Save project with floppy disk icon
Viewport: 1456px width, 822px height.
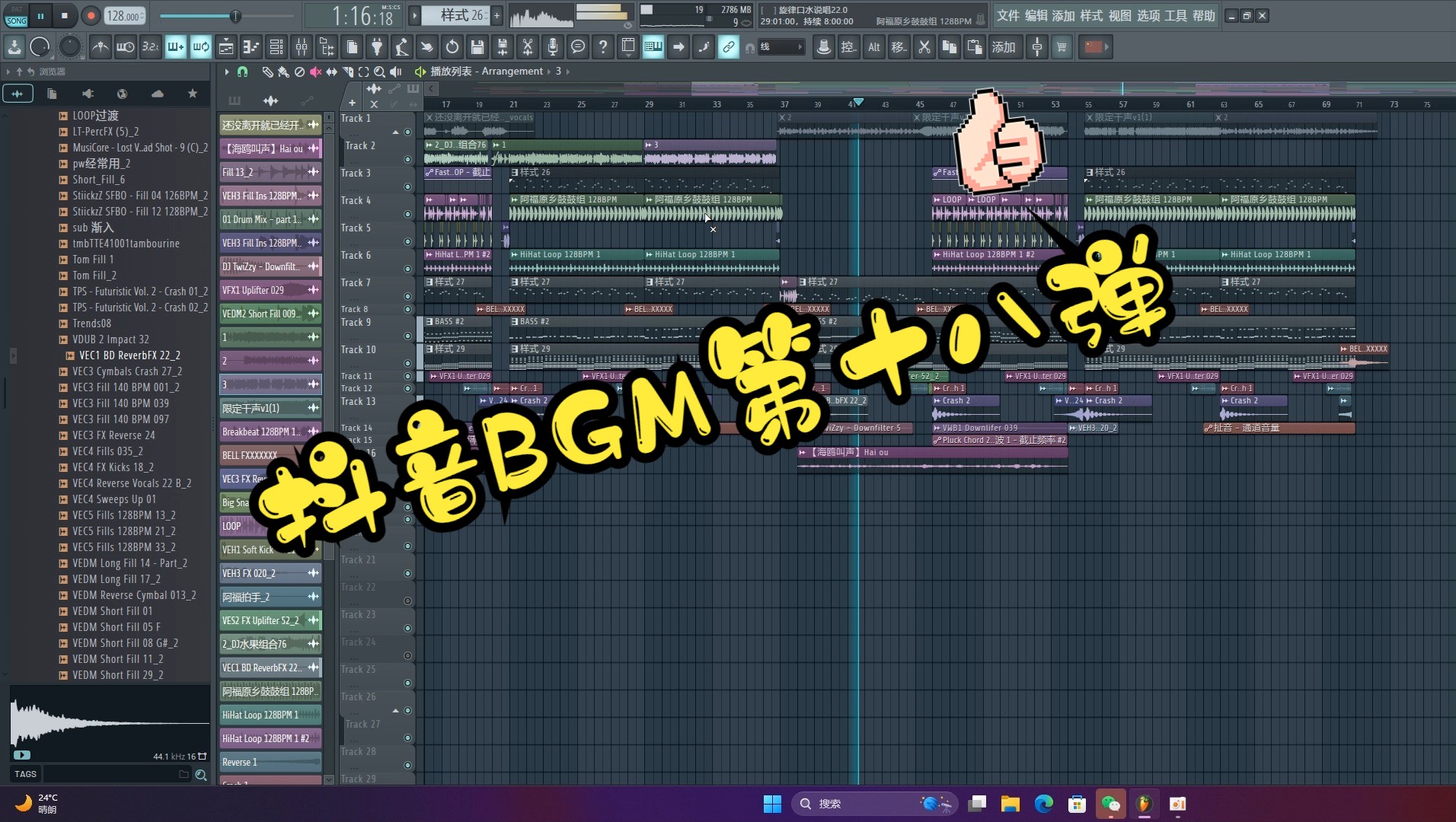click(x=477, y=47)
